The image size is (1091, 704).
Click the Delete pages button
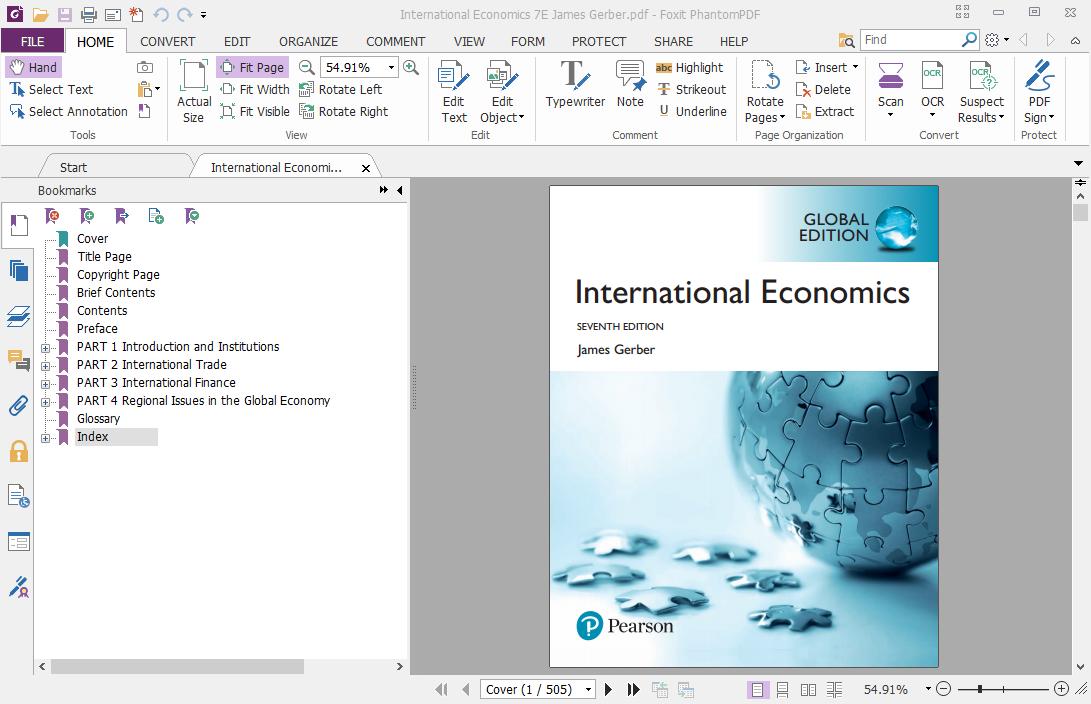823,89
